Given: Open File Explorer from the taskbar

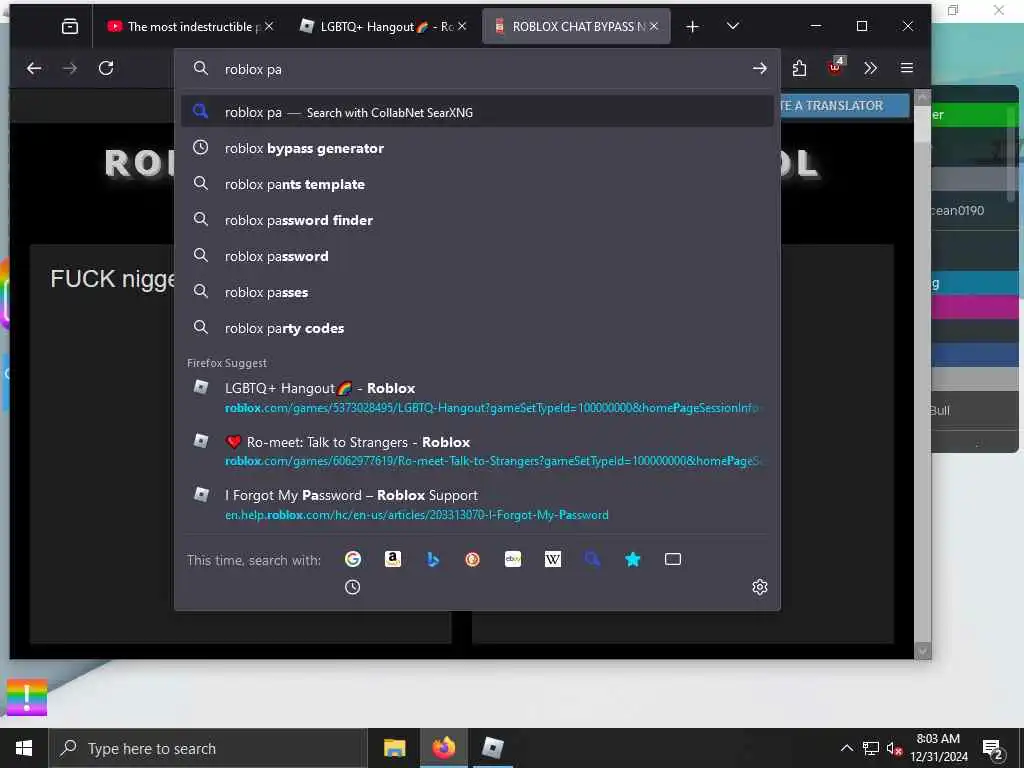Looking at the screenshot, I should click(394, 748).
